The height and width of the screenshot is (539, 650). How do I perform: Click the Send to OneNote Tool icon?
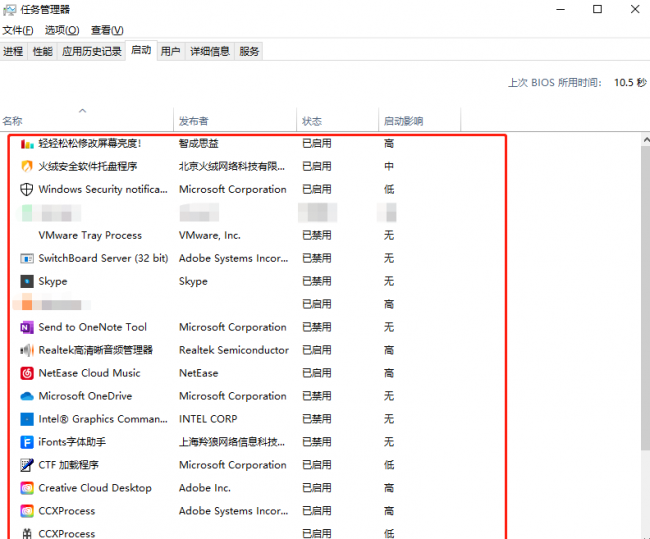[27, 328]
